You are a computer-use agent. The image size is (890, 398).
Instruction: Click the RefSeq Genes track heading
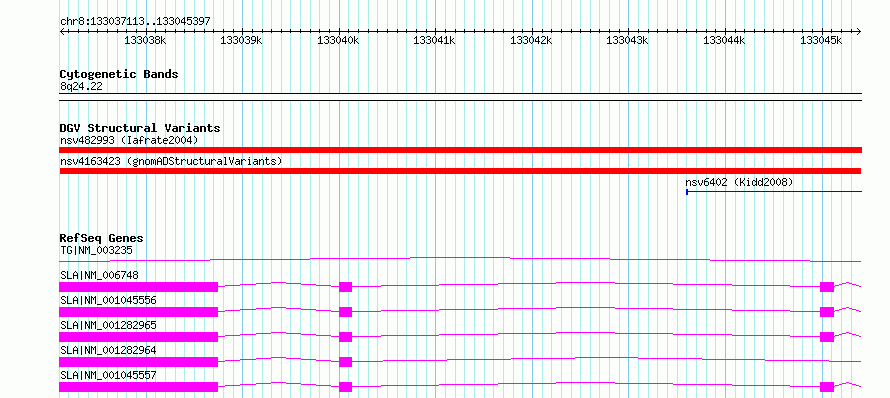pyautogui.click(x=102, y=238)
